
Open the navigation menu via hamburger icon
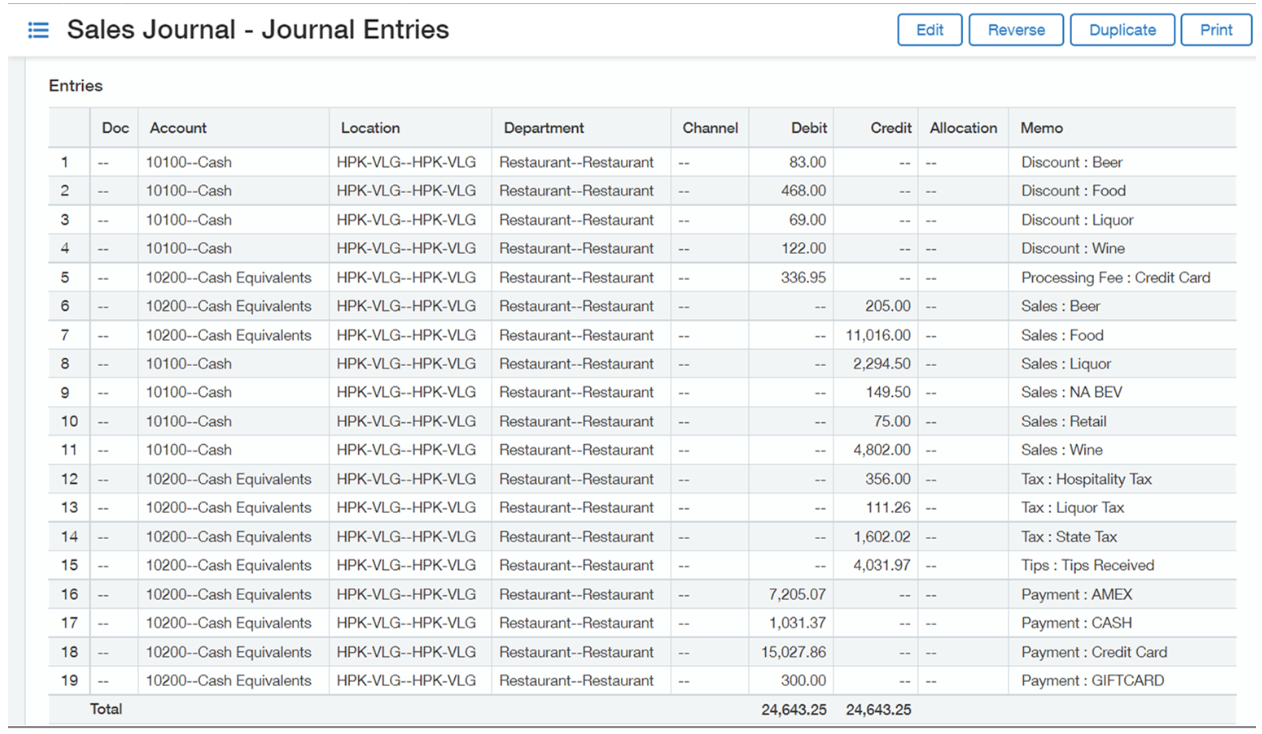38,29
